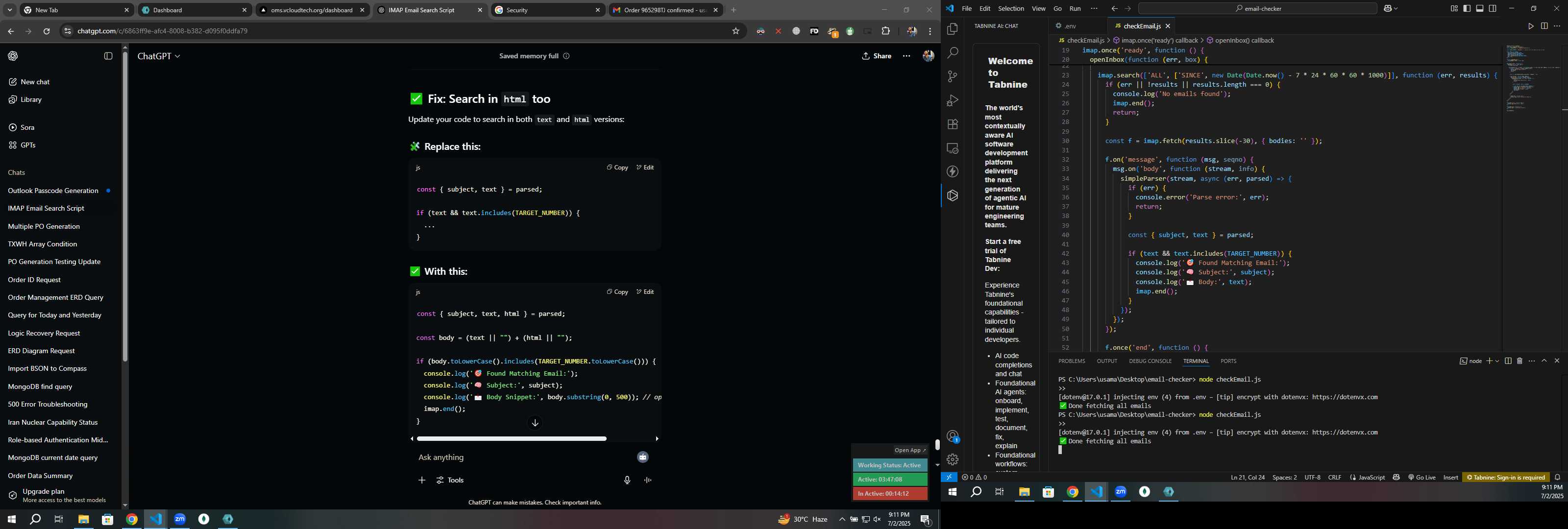Viewport: 1568px width, 529px height.
Task: Collapse the ChatGPT sidebar
Action: pyautogui.click(x=108, y=56)
